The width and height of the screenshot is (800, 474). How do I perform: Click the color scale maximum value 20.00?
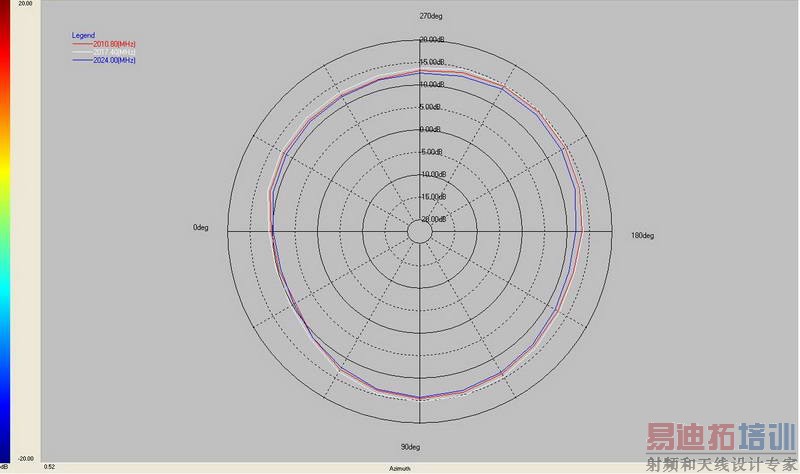pos(25,3)
